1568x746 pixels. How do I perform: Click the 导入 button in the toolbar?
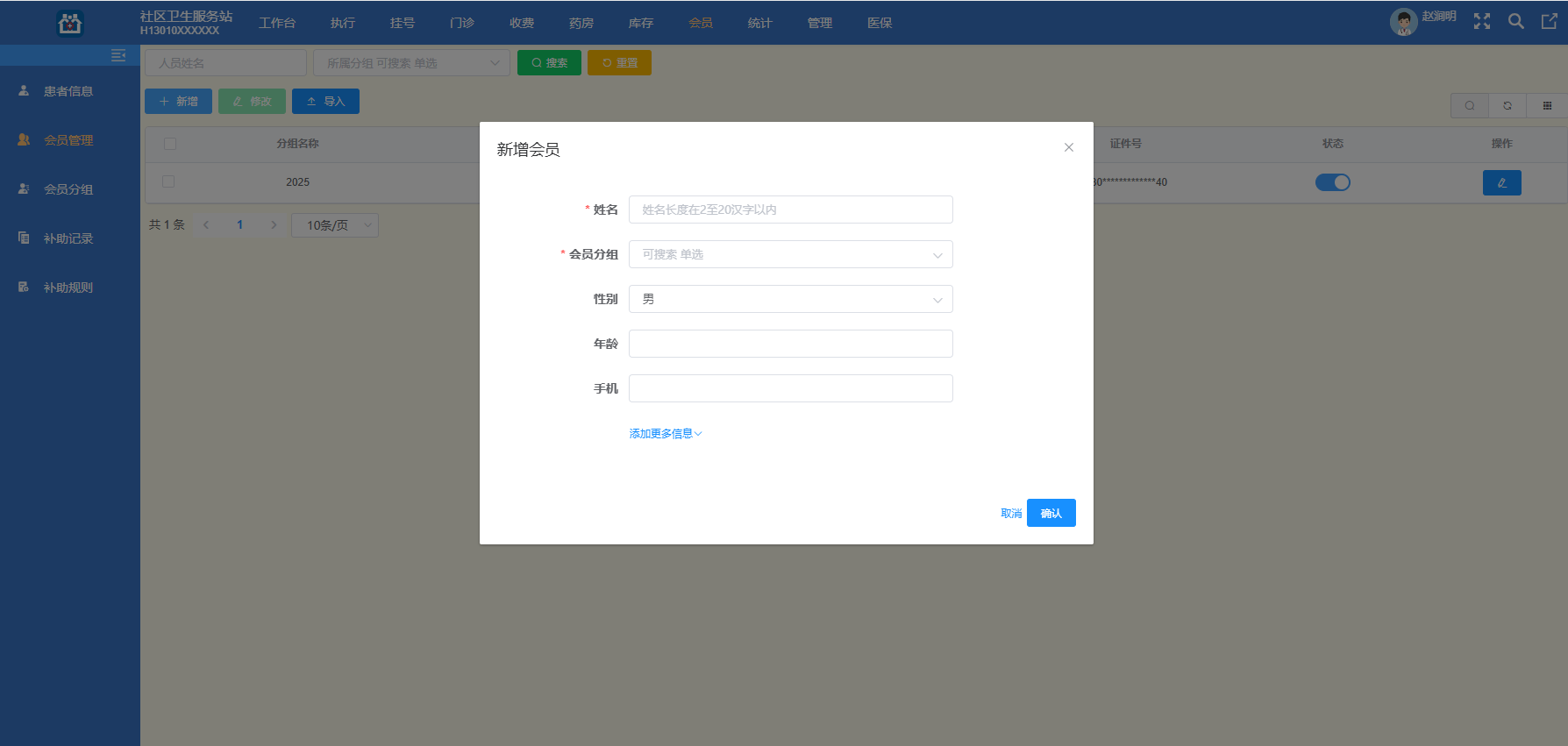325,102
